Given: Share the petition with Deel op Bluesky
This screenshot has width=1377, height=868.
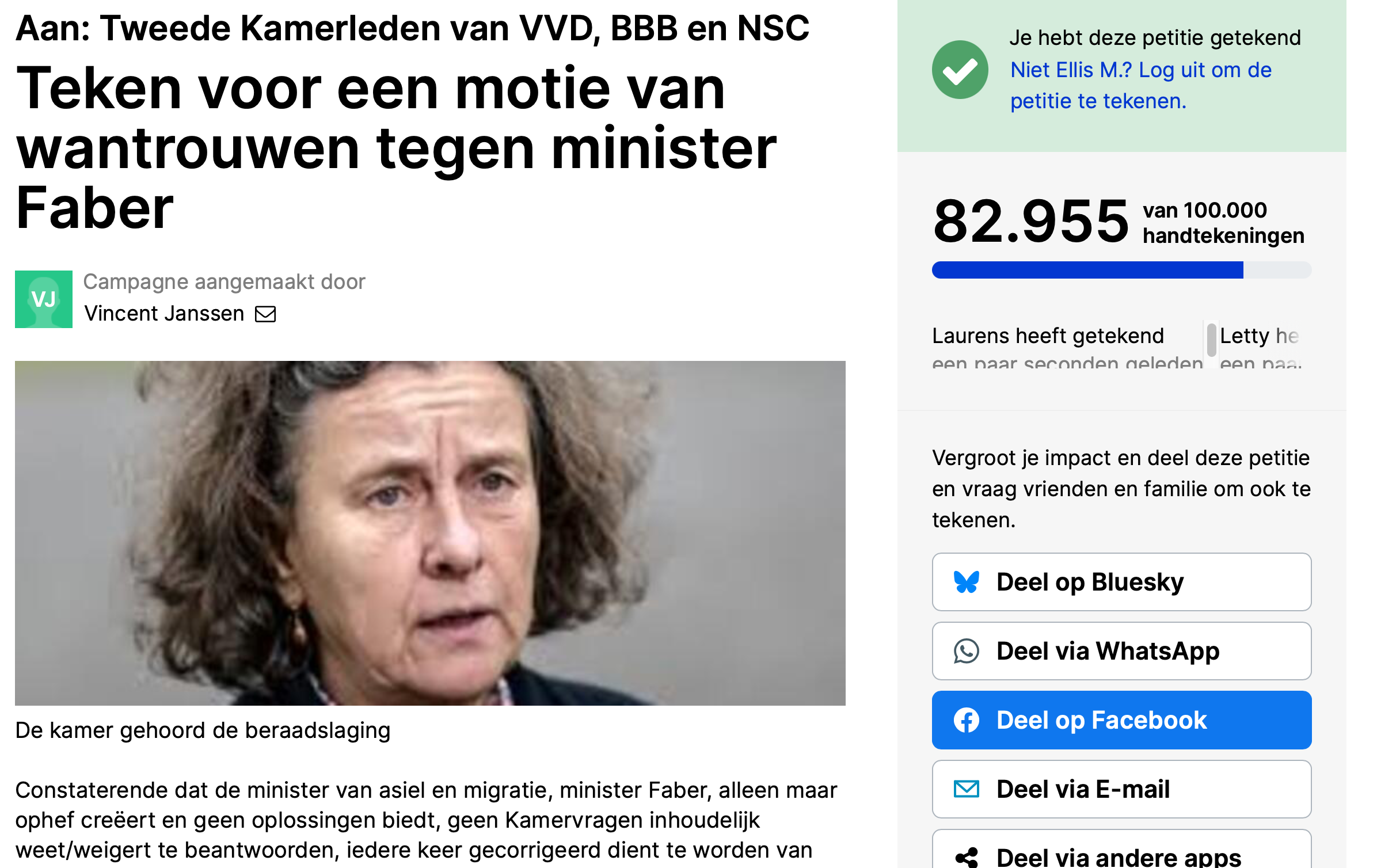Looking at the screenshot, I should coord(1121,582).
